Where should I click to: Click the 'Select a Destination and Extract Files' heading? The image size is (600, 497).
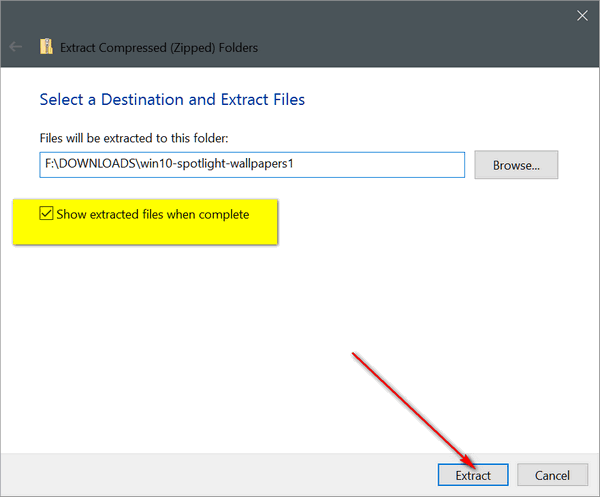point(172,99)
